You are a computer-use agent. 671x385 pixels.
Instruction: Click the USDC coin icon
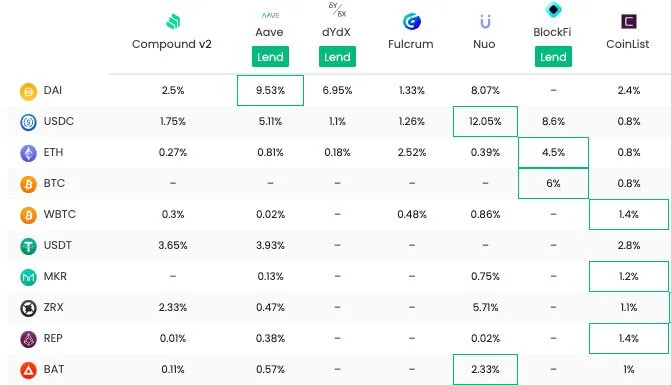[x=28, y=122]
